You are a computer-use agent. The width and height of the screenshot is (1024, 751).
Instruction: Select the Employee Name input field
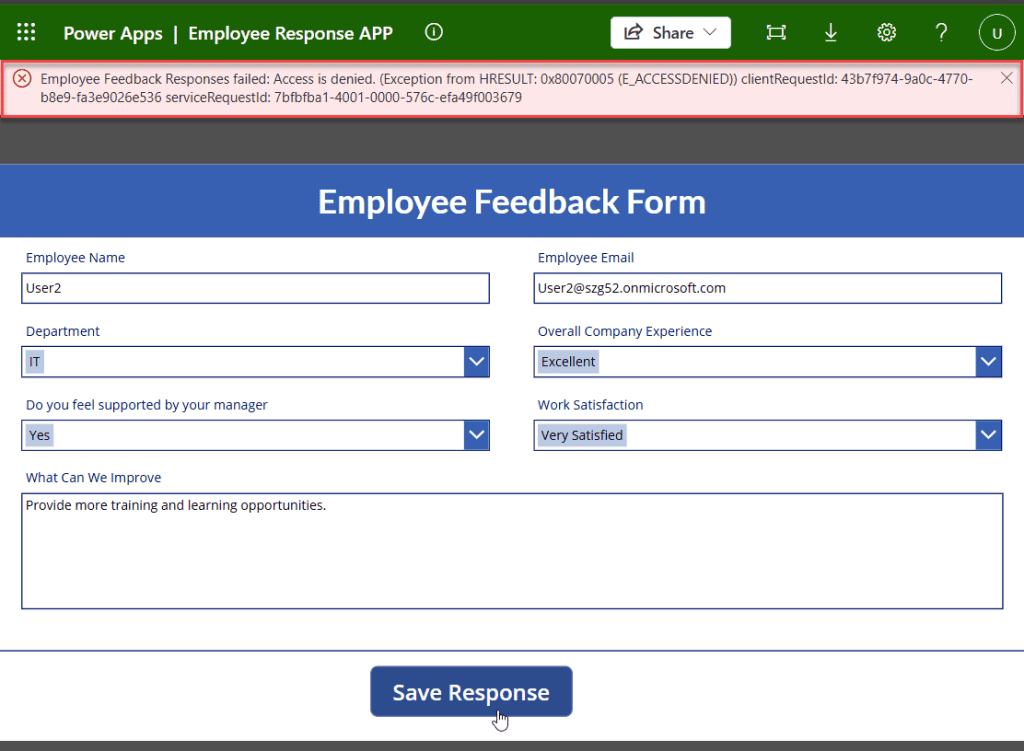coord(256,288)
